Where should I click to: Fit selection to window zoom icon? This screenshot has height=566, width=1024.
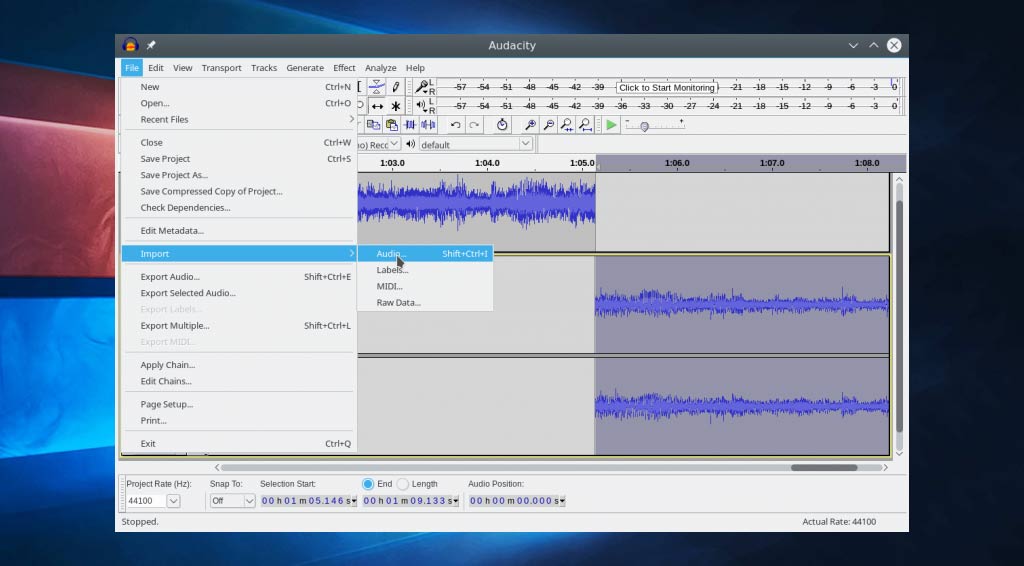567,125
